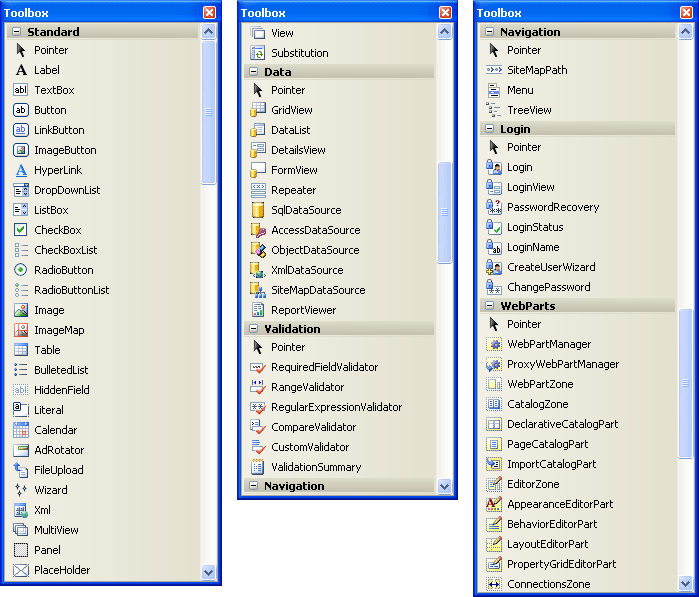Collapse the Standard section
Image resolution: width=699 pixels, height=597 pixels.
click(x=16, y=32)
